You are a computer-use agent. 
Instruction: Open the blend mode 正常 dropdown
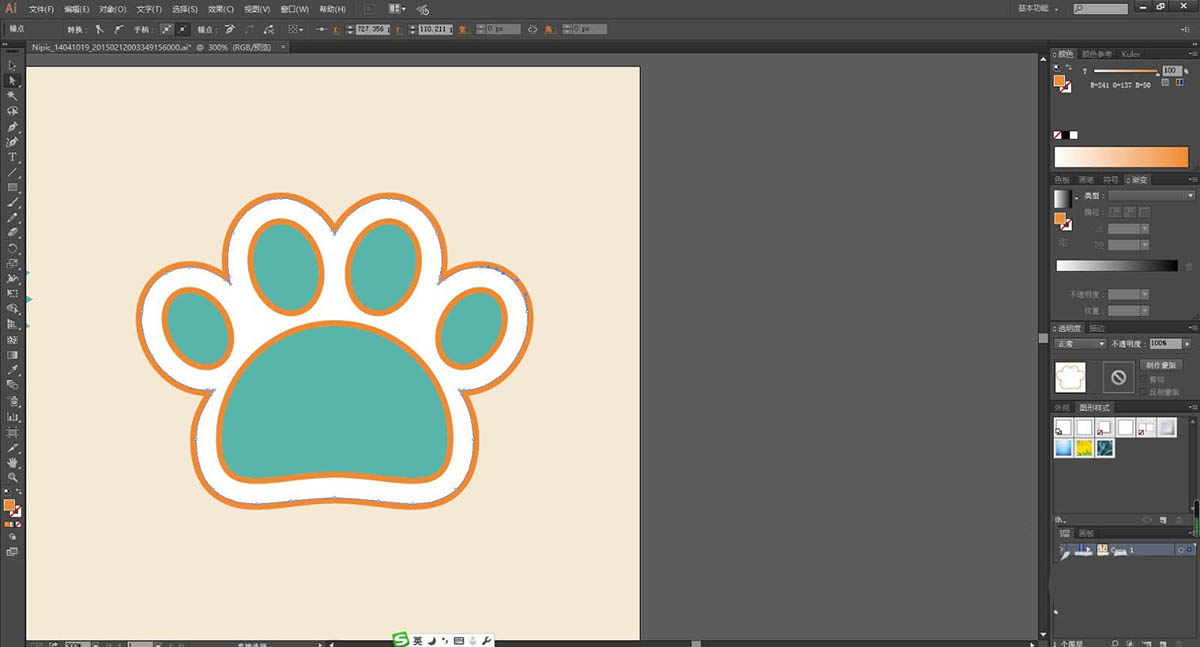click(1080, 343)
